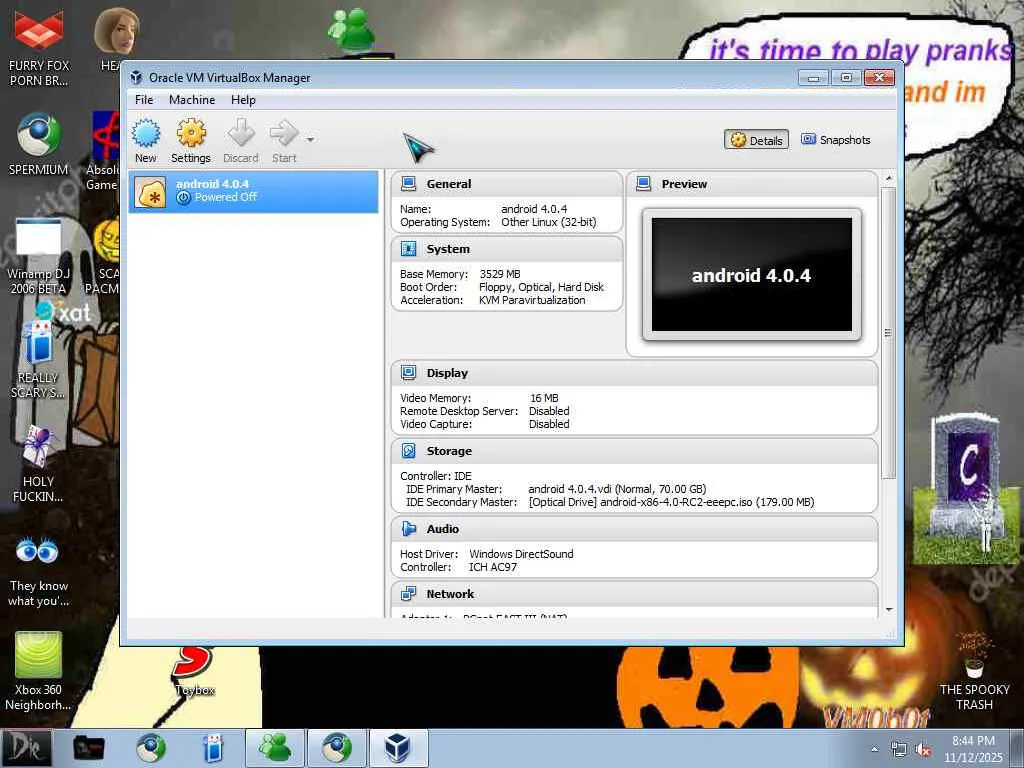Click the Die start button on taskbar
Screen dimensions: 1024x768
pos(26,748)
